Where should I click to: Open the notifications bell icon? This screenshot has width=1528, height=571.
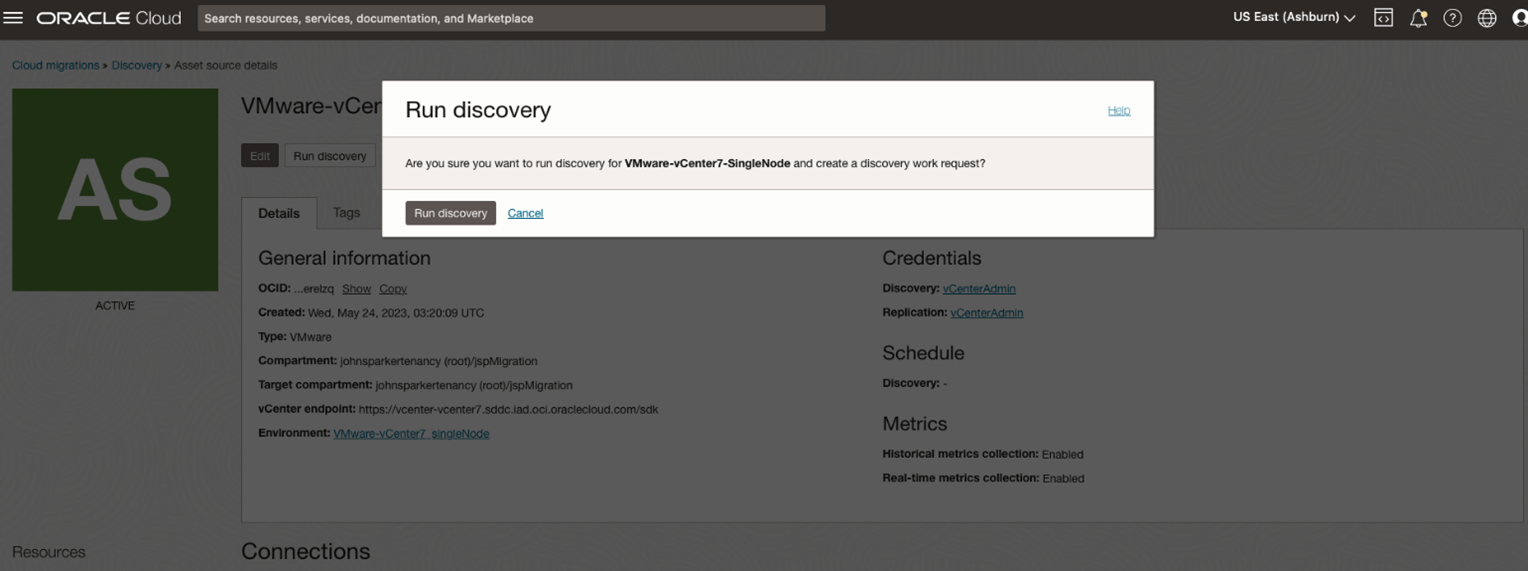tap(1418, 18)
